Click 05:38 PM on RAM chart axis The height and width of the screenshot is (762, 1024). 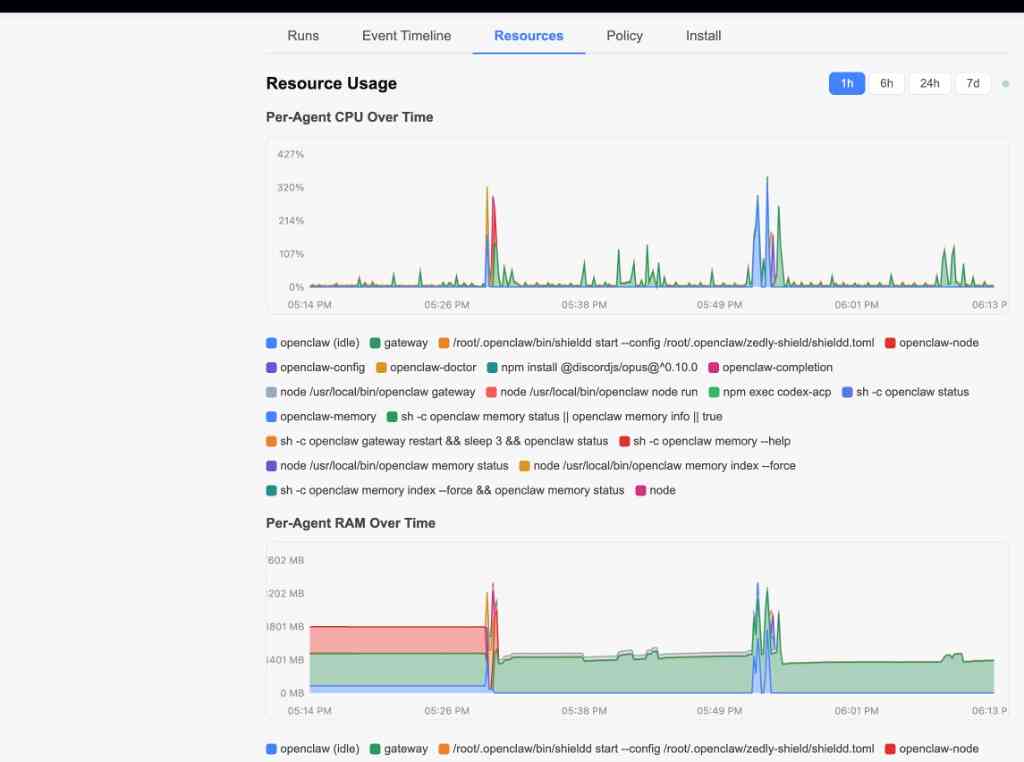pyautogui.click(x=584, y=711)
